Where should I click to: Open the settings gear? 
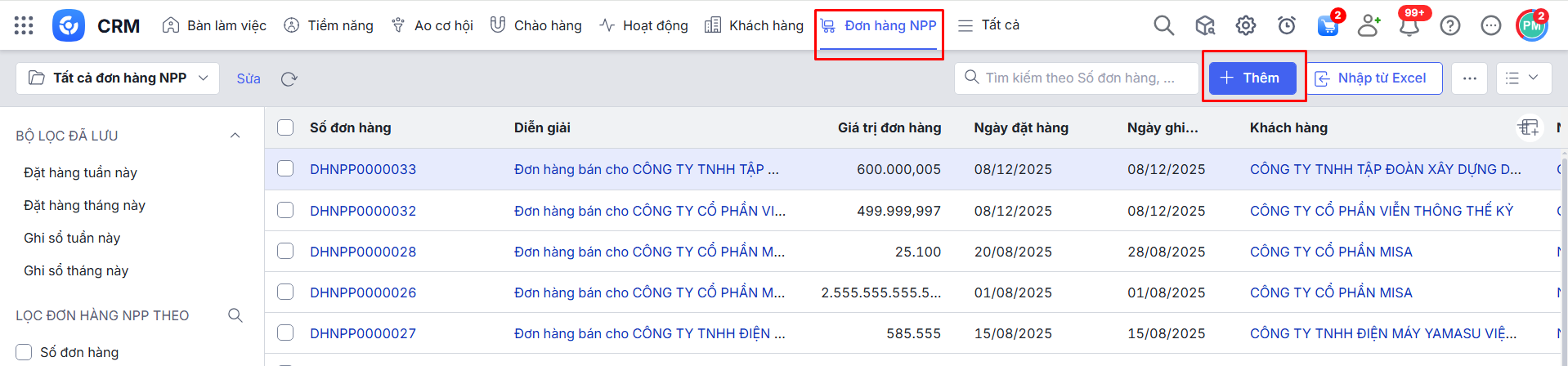pos(1246,25)
